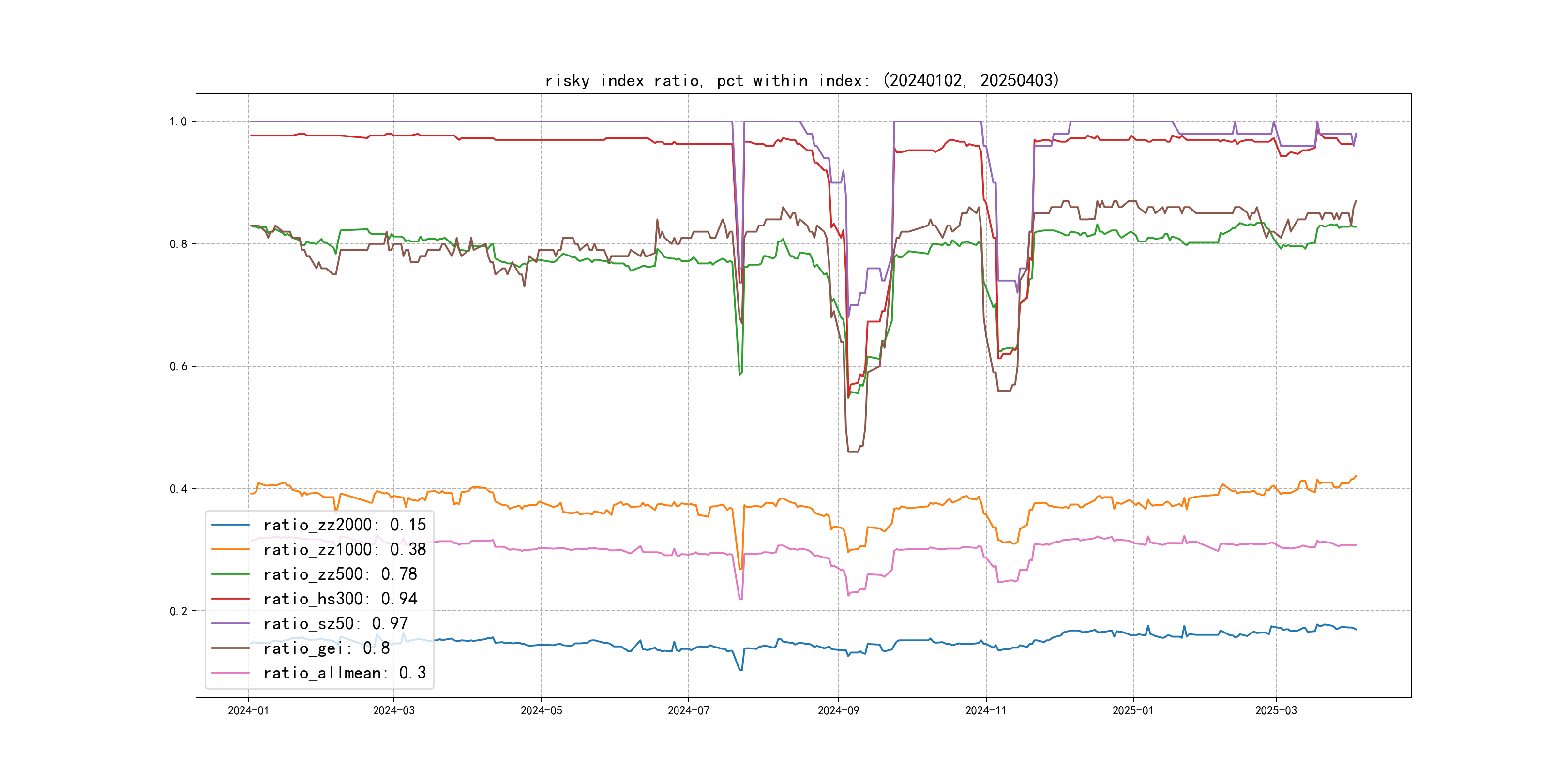Click the ratio_zz2000 legend entry
Screen dimensions: 1568x784
point(344,525)
